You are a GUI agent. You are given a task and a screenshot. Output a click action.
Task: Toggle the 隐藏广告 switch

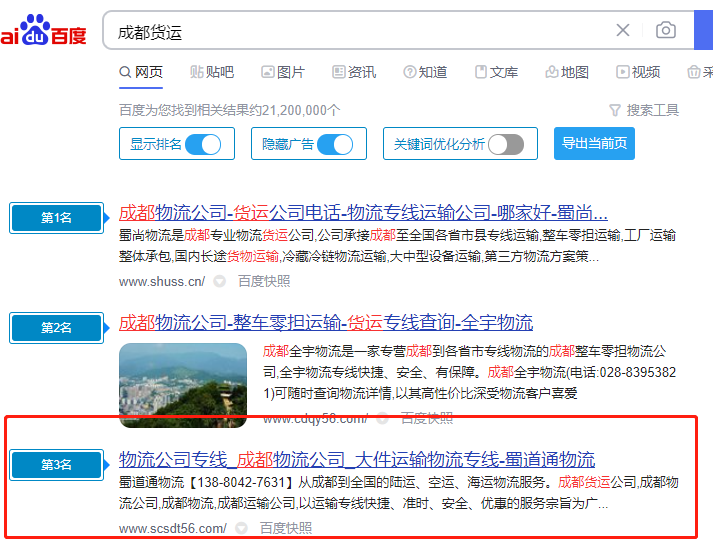335,144
